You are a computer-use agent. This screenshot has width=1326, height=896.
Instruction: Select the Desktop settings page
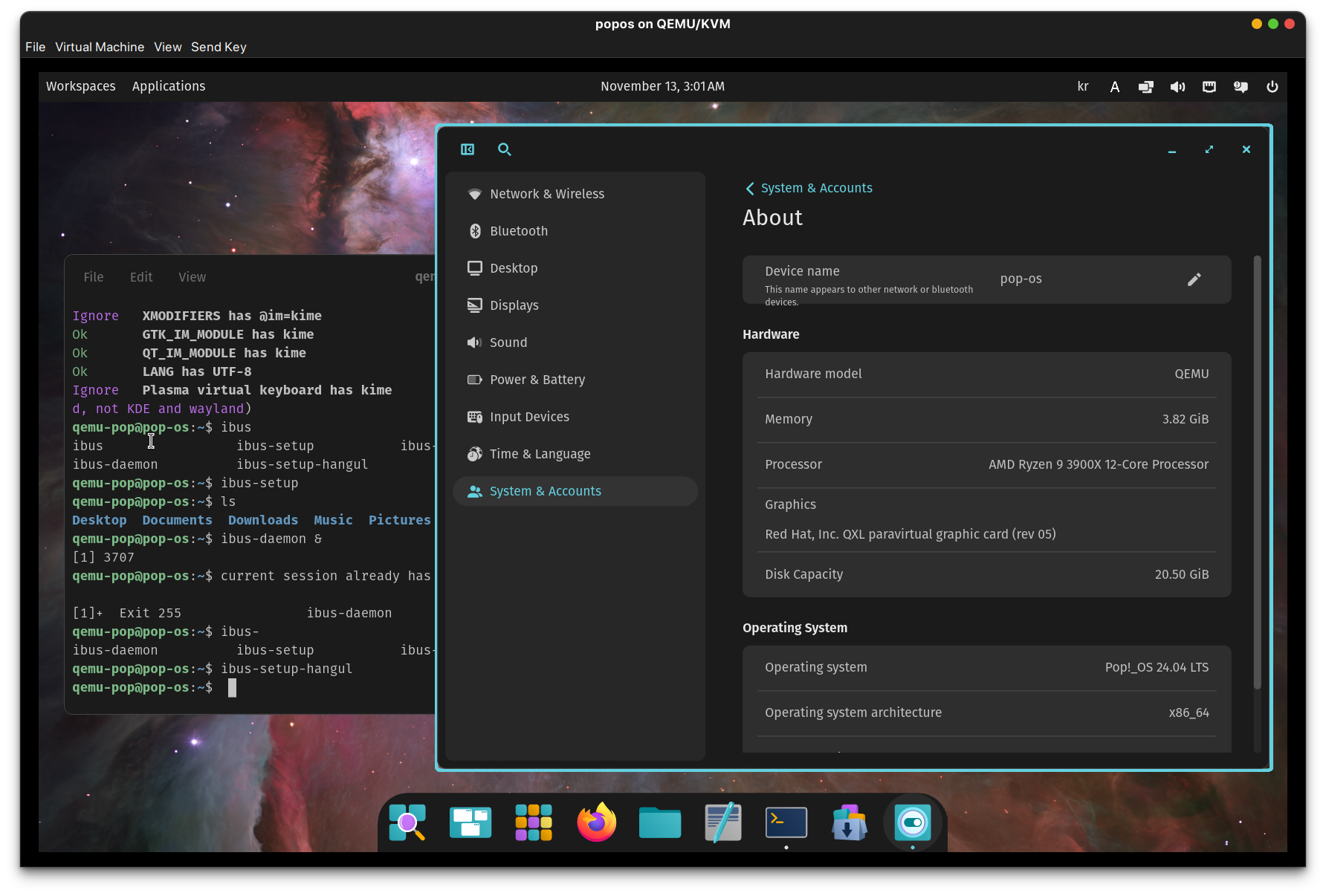pos(575,268)
